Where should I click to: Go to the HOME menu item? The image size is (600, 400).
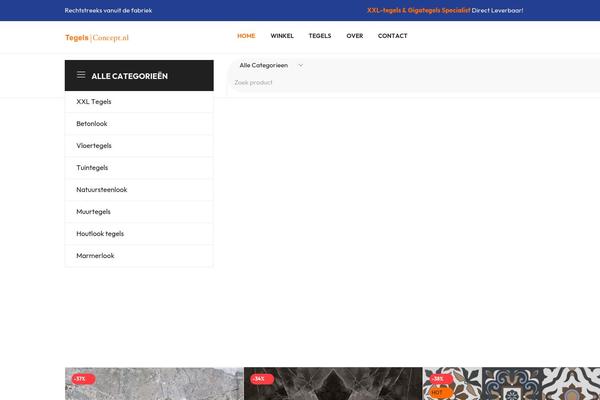pyautogui.click(x=246, y=36)
